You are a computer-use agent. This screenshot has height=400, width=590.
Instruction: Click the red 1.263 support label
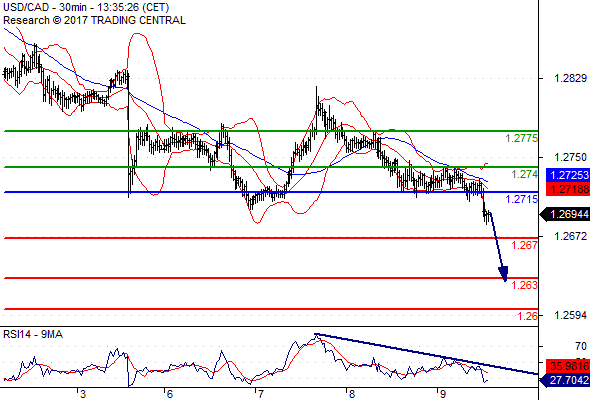click(525, 285)
